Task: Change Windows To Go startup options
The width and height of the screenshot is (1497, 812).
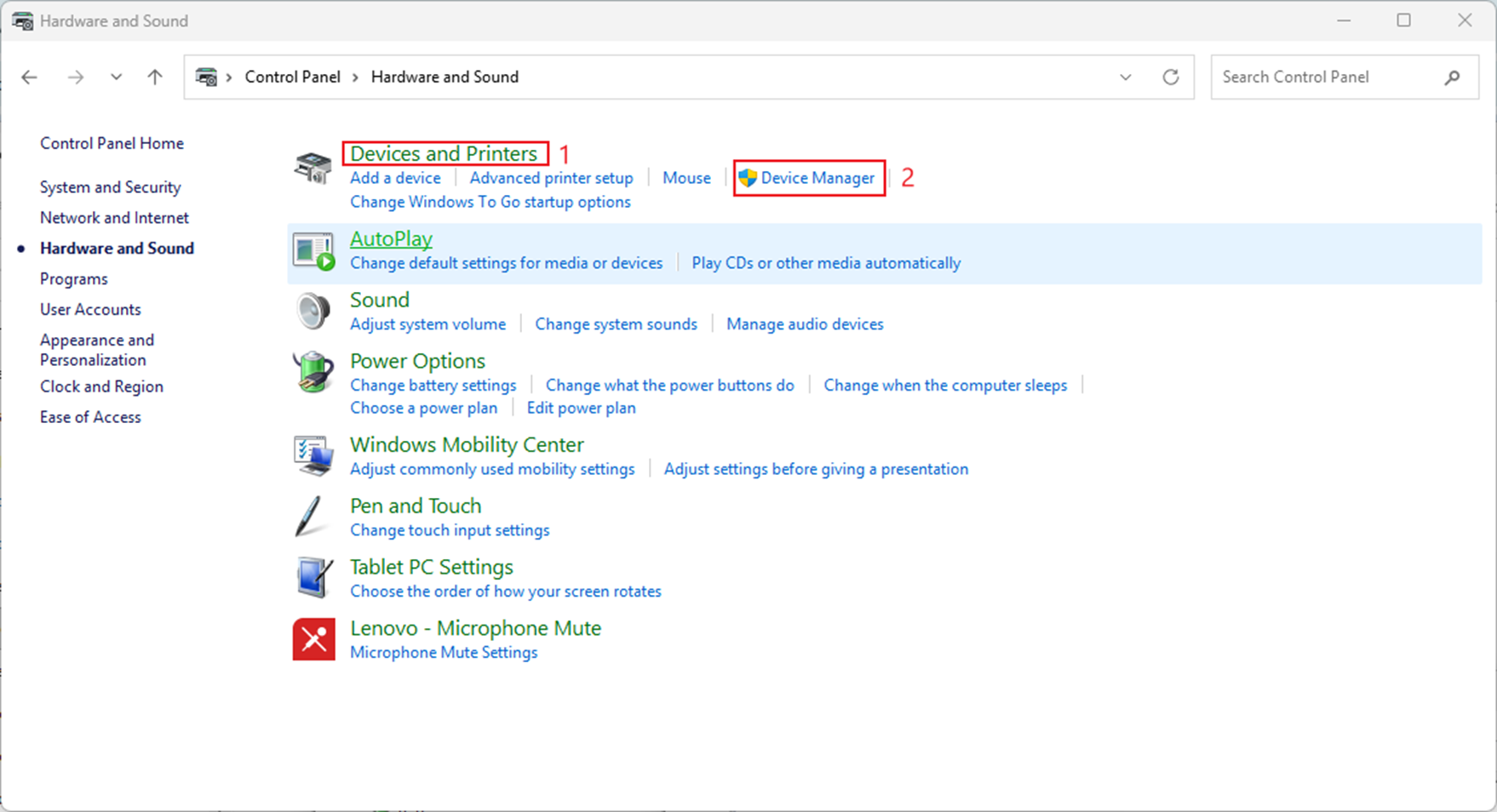Action: [x=490, y=202]
